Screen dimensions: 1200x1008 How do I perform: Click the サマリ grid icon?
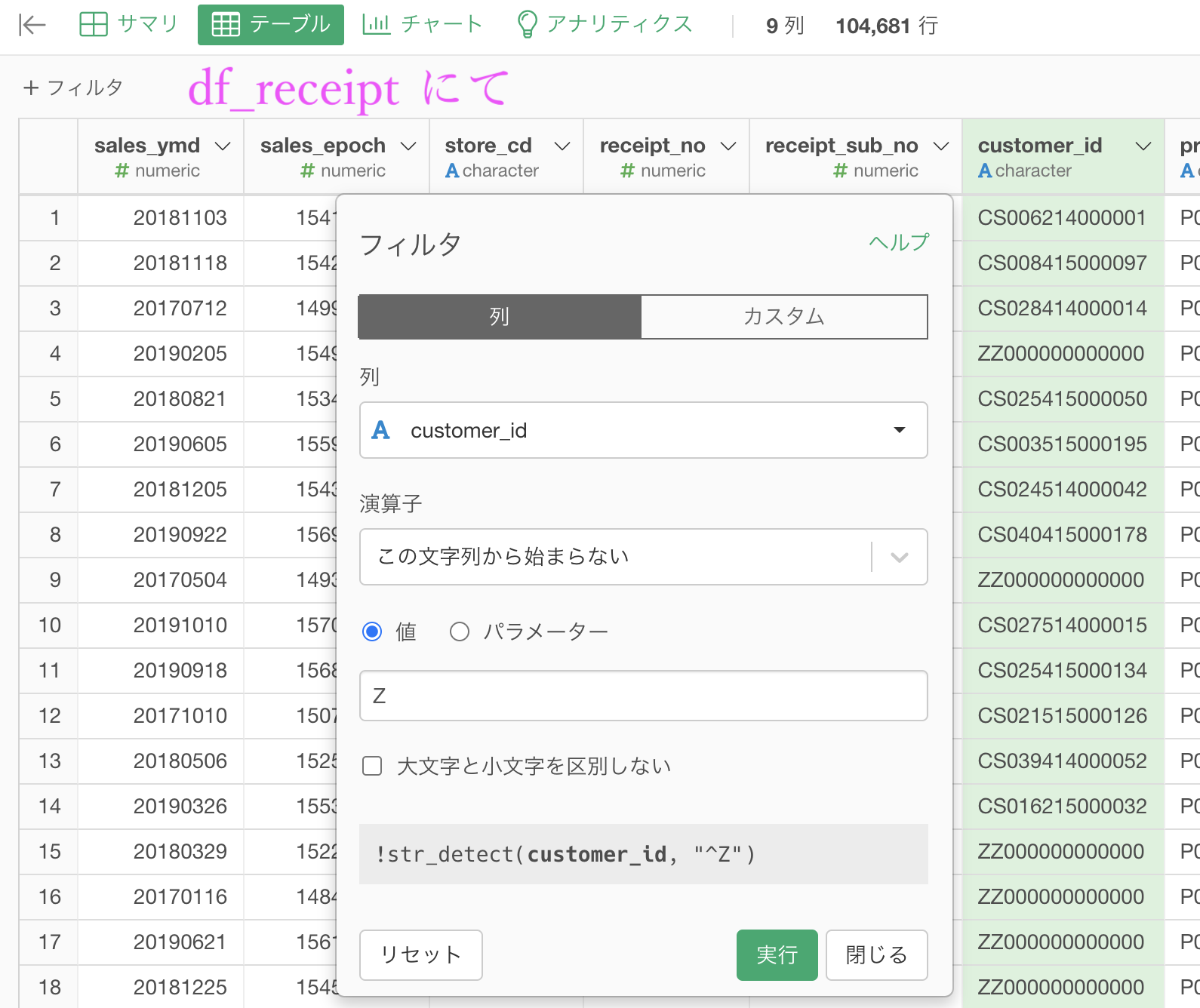(x=94, y=24)
